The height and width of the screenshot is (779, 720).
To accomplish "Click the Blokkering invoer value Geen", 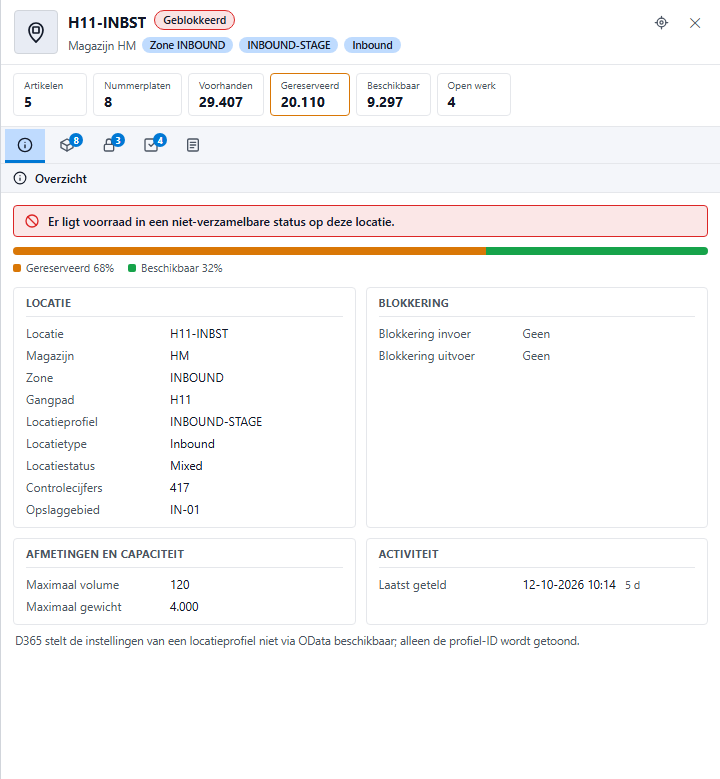I will [x=536, y=334].
